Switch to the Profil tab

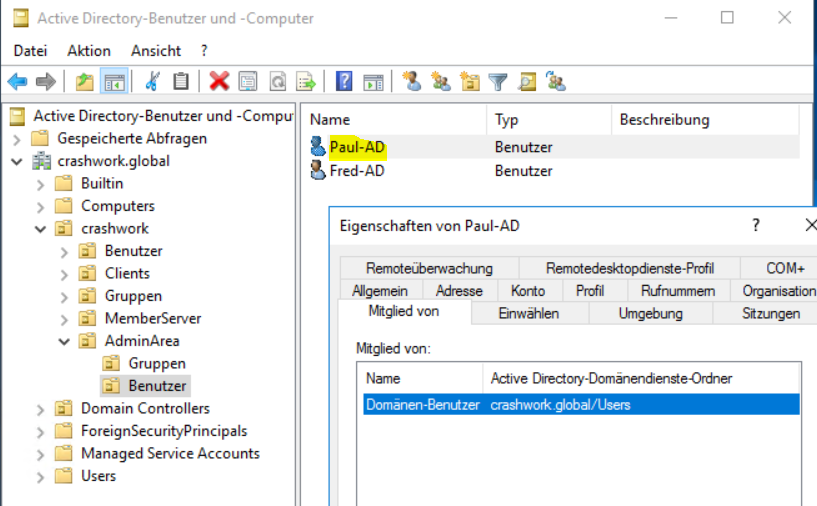590,291
